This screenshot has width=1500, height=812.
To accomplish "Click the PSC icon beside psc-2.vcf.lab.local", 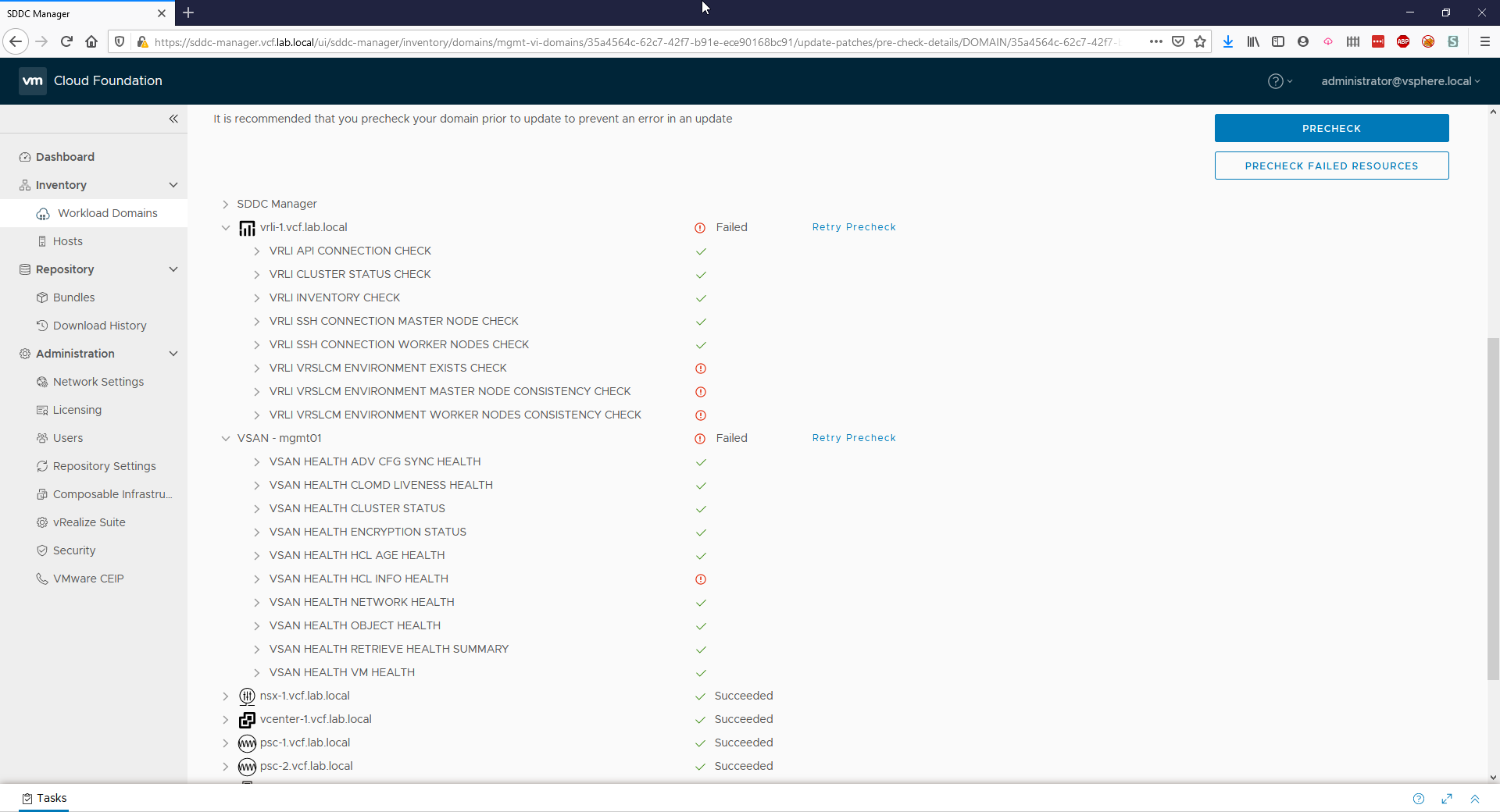I will (247, 766).
